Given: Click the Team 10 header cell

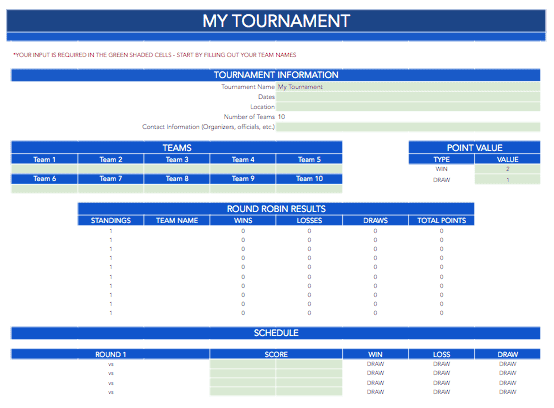Looking at the screenshot, I should pos(309,179).
